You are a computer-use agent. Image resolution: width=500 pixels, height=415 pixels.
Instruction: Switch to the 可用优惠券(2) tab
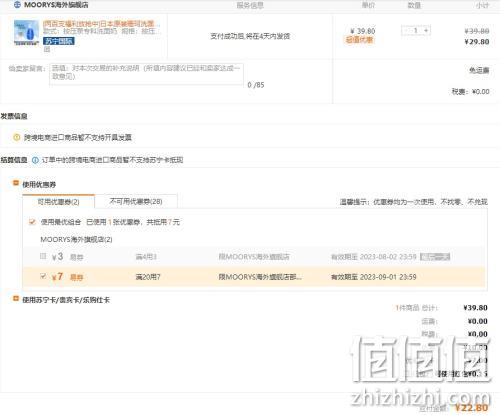coord(59,202)
